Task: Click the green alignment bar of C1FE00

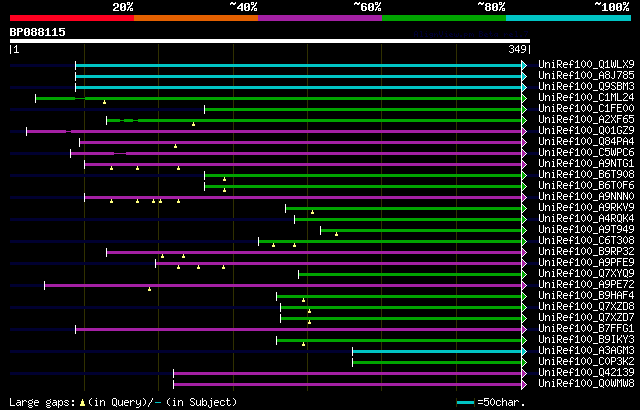Action: [363, 109]
